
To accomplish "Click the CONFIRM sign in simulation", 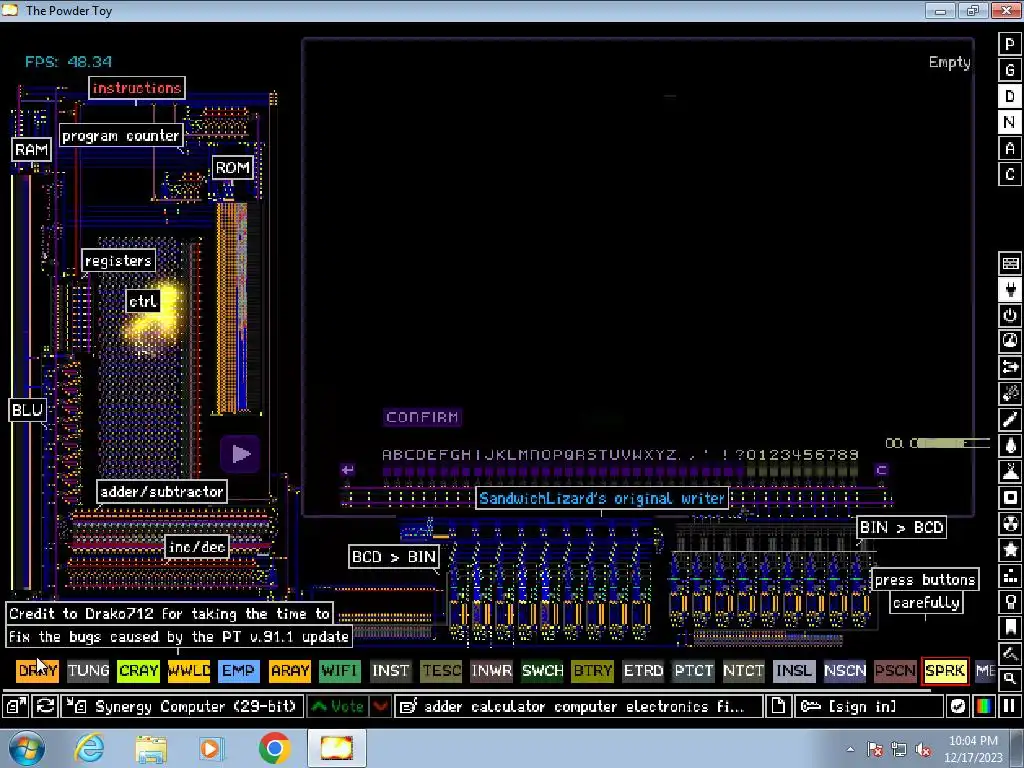I will pos(423,417).
